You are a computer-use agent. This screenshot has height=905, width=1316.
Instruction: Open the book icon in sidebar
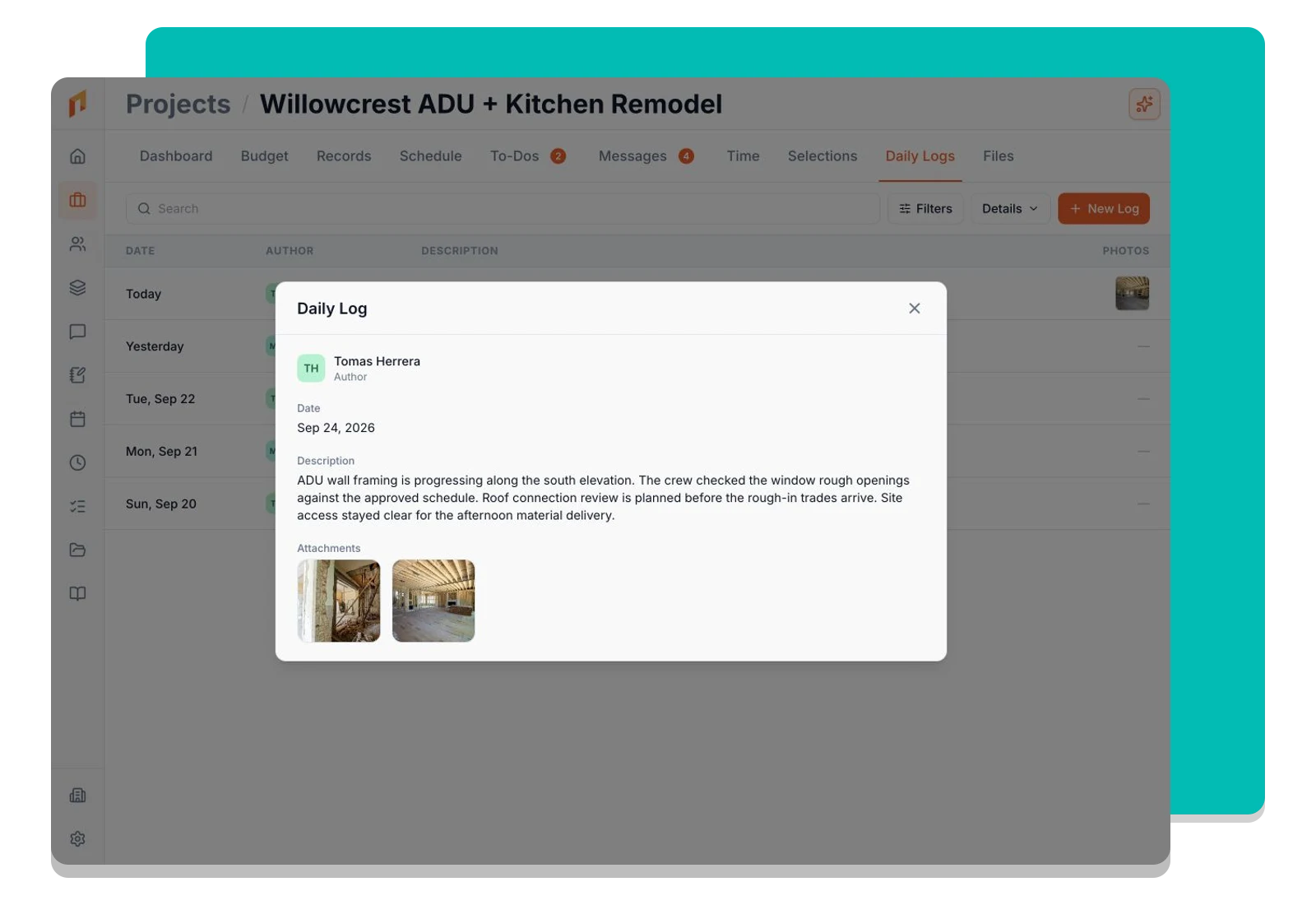(77, 593)
